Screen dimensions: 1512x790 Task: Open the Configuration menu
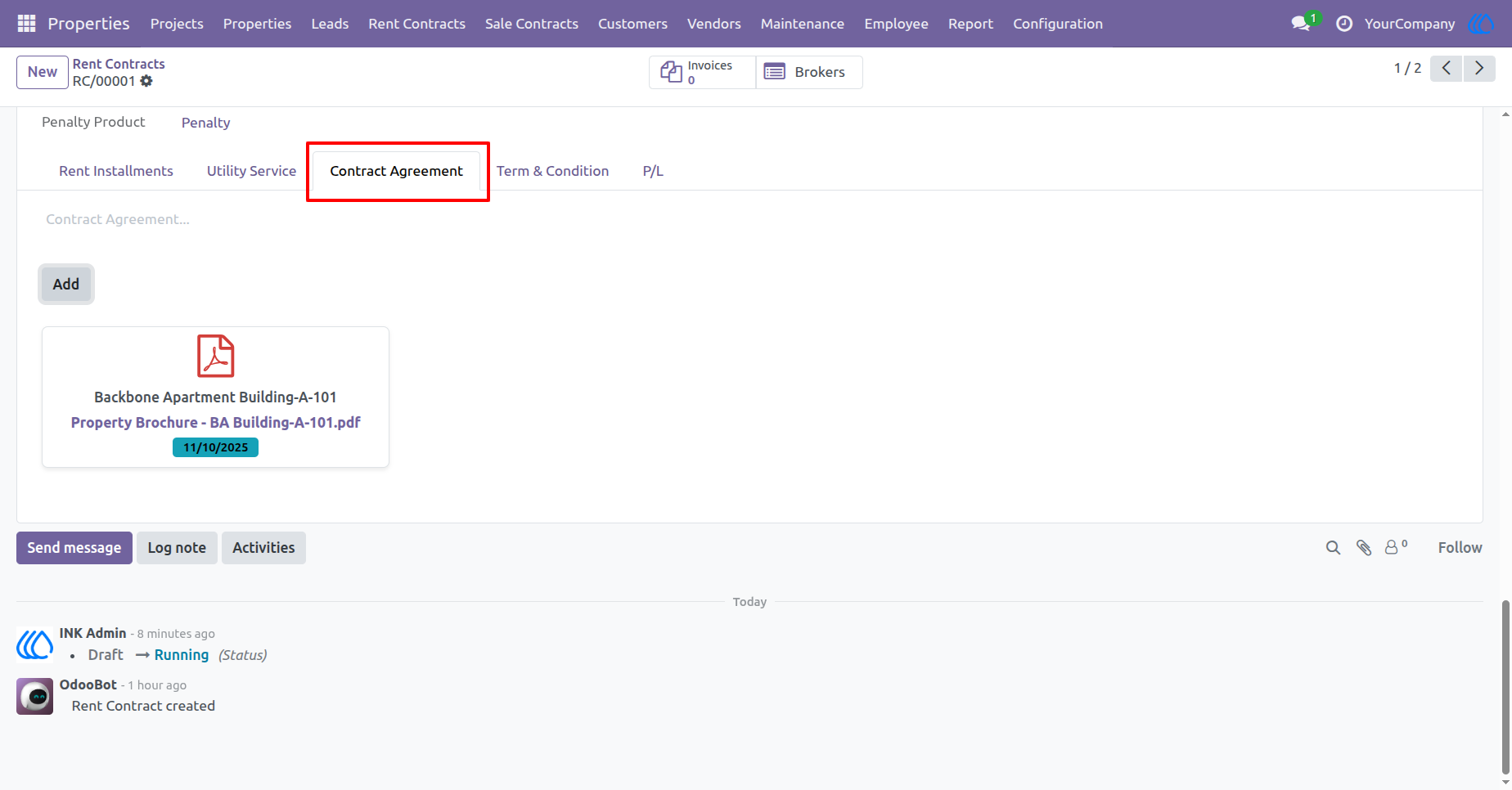[x=1058, y=24]
